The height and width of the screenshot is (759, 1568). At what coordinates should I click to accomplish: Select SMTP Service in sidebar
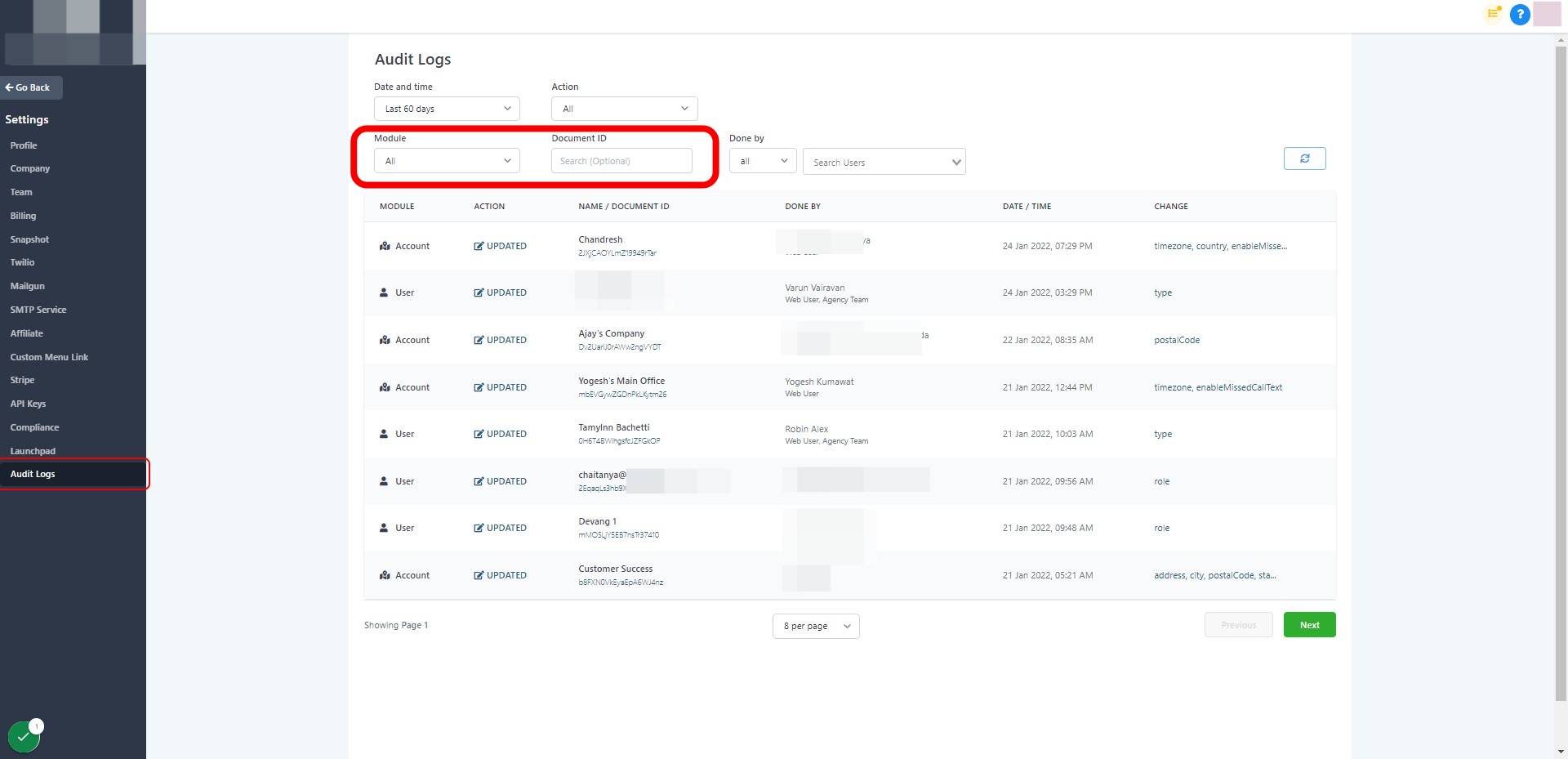click(x=38, y=310)
